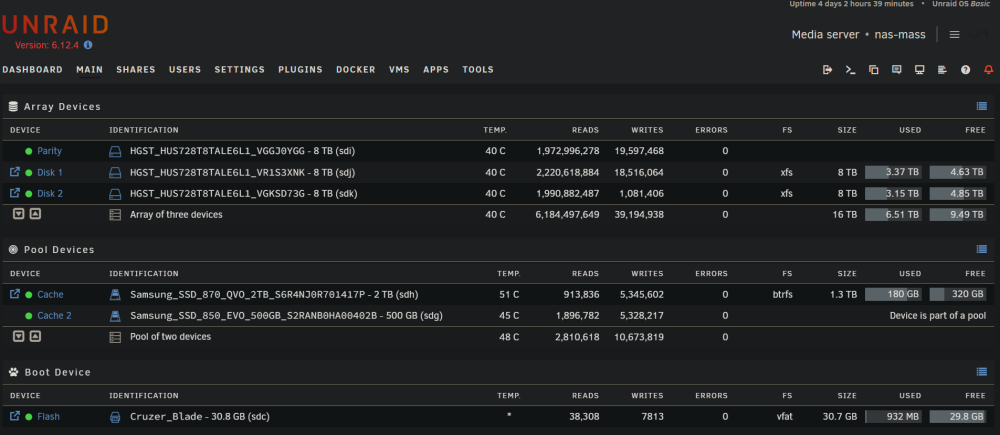
Task: Click Cache used bar showing 180 GB
Action: click(x=893, y=295)
